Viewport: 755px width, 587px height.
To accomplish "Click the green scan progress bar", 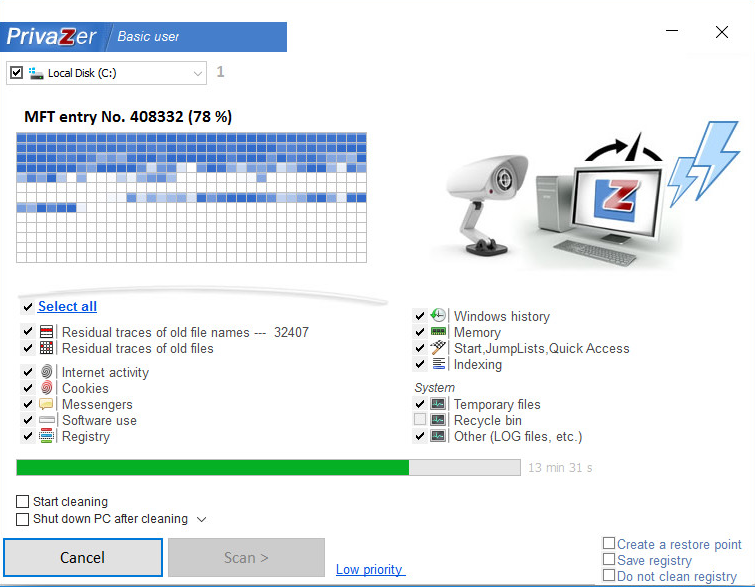I will pos(268,467).
